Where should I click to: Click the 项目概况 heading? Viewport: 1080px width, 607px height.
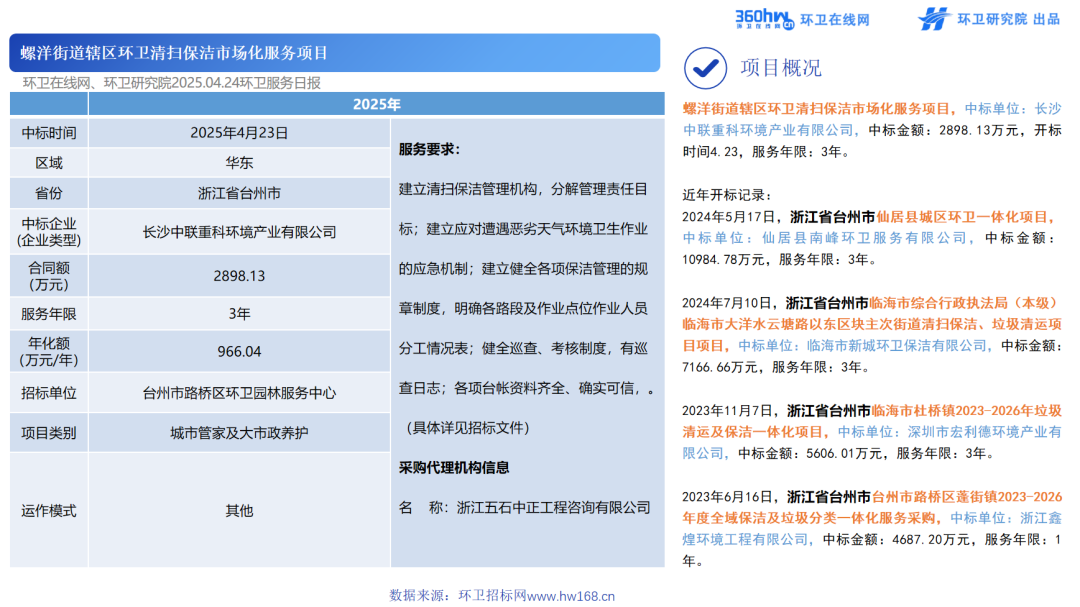click(x=780, y=68)
